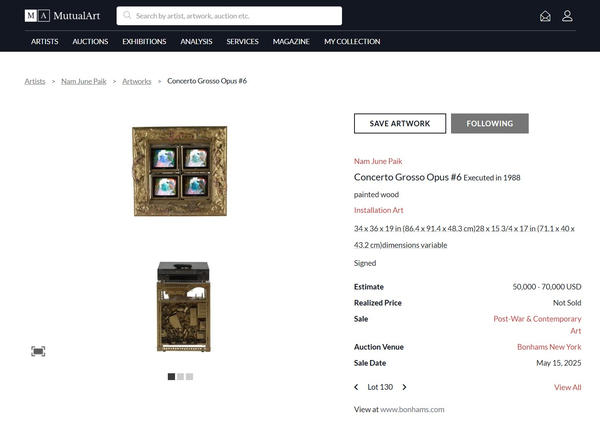
Task: Open the Artists menu
Action: 45,41
